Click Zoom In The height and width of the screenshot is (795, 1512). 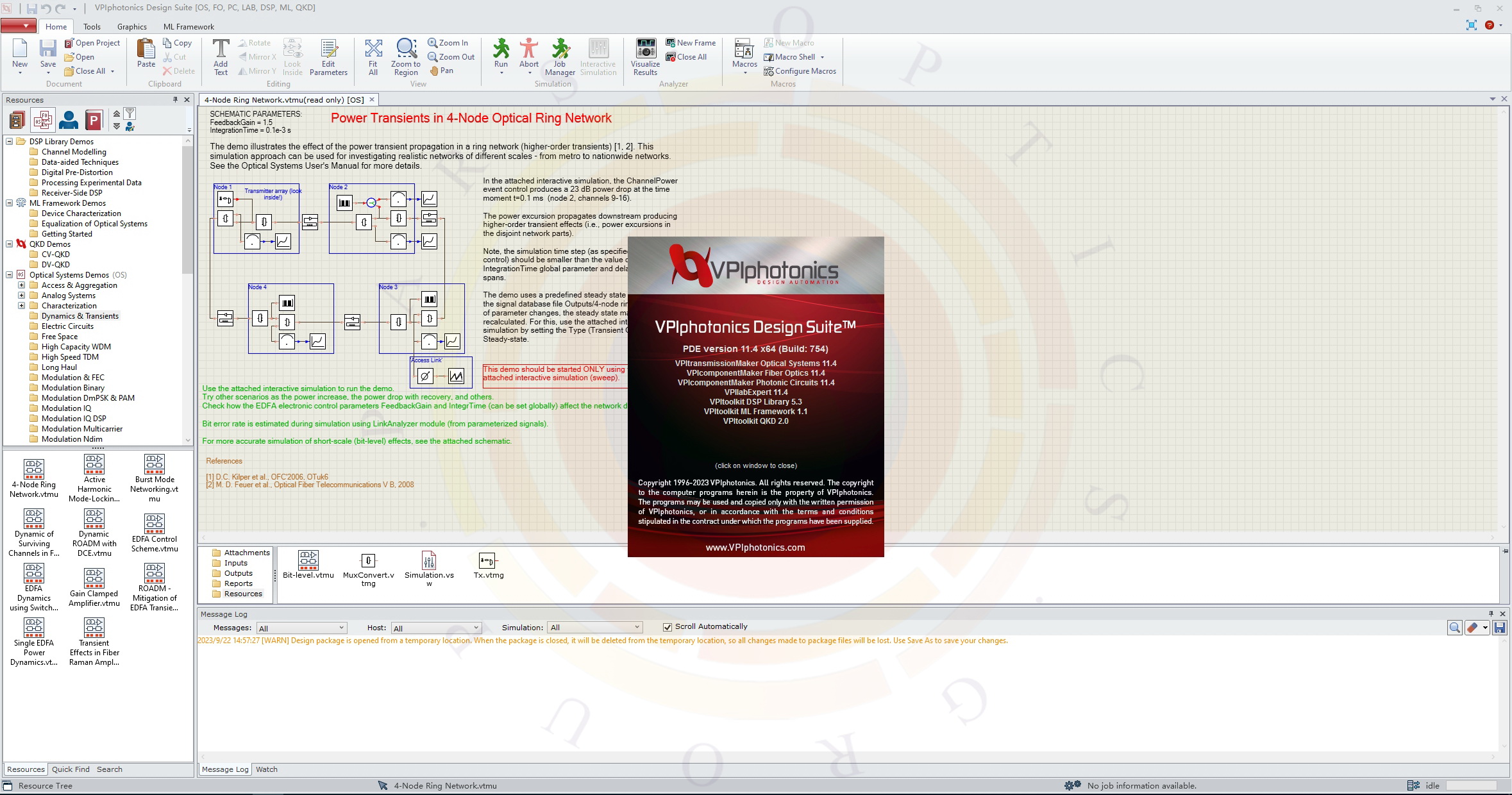(448, 43)
